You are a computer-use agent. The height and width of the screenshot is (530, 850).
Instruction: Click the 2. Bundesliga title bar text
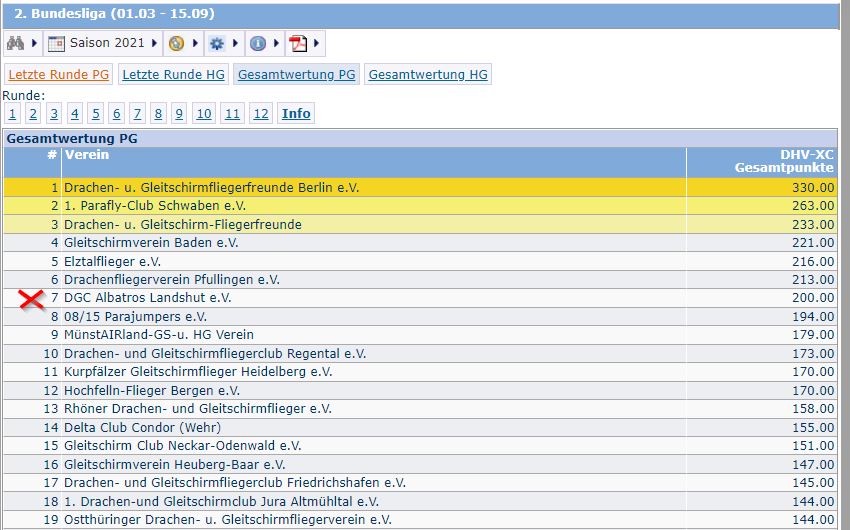pos(114,14)
